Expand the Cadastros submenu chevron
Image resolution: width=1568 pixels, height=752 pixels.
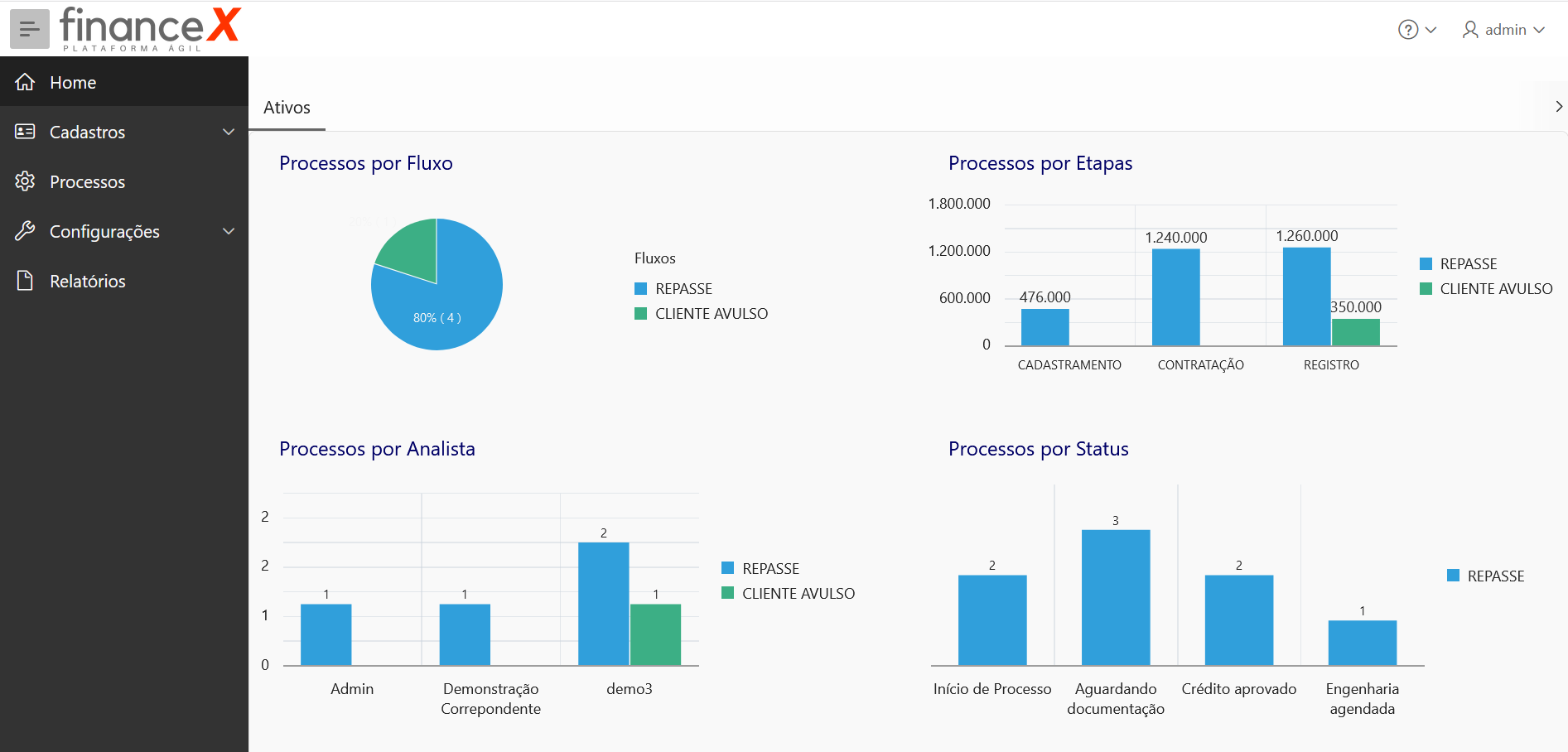229,132
